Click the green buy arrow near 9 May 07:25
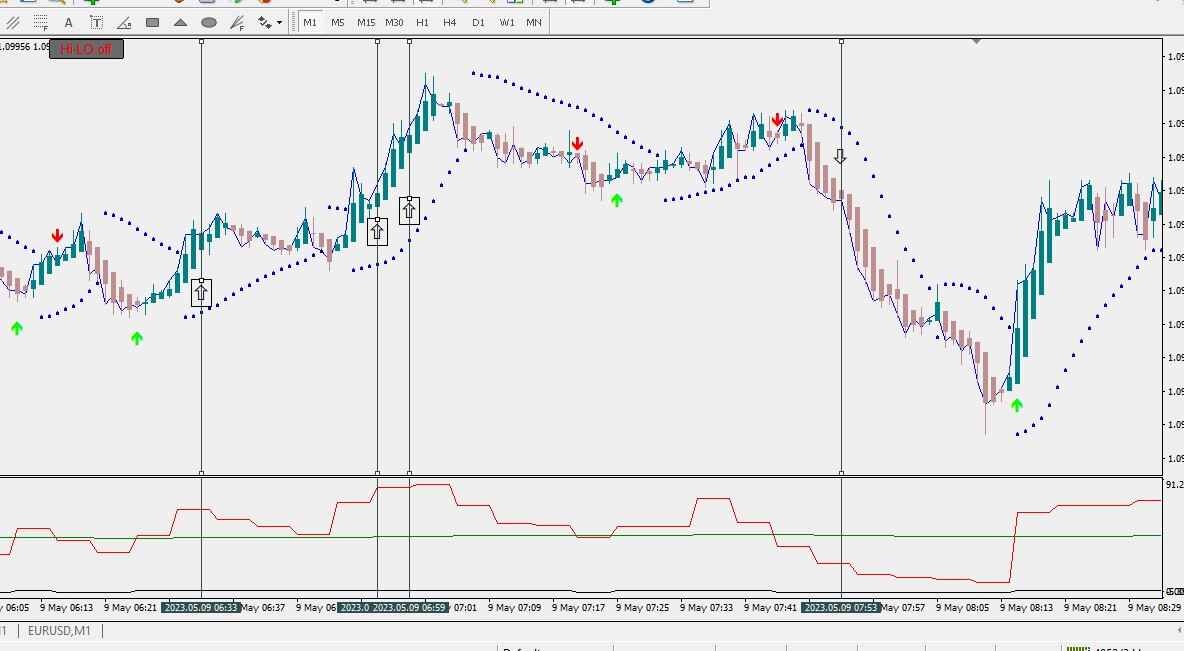The height and width of the screenshot is (651, 1184). [617, 200]
